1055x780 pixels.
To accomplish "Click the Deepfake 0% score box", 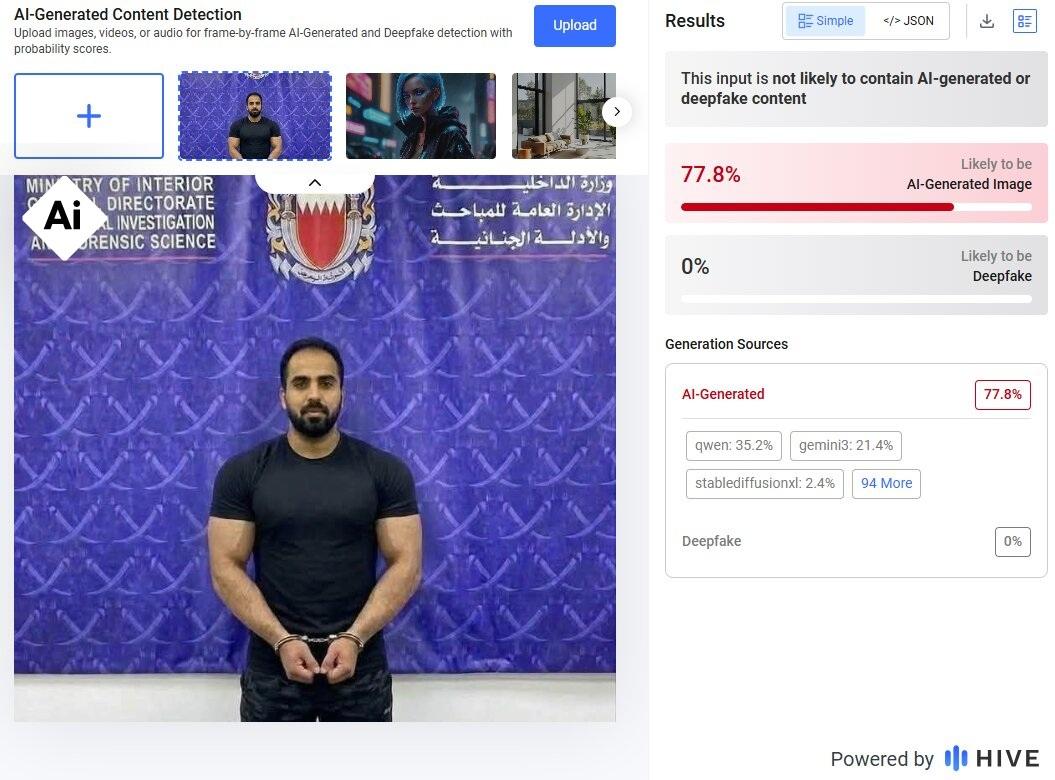I will (x=1013, y=542).
